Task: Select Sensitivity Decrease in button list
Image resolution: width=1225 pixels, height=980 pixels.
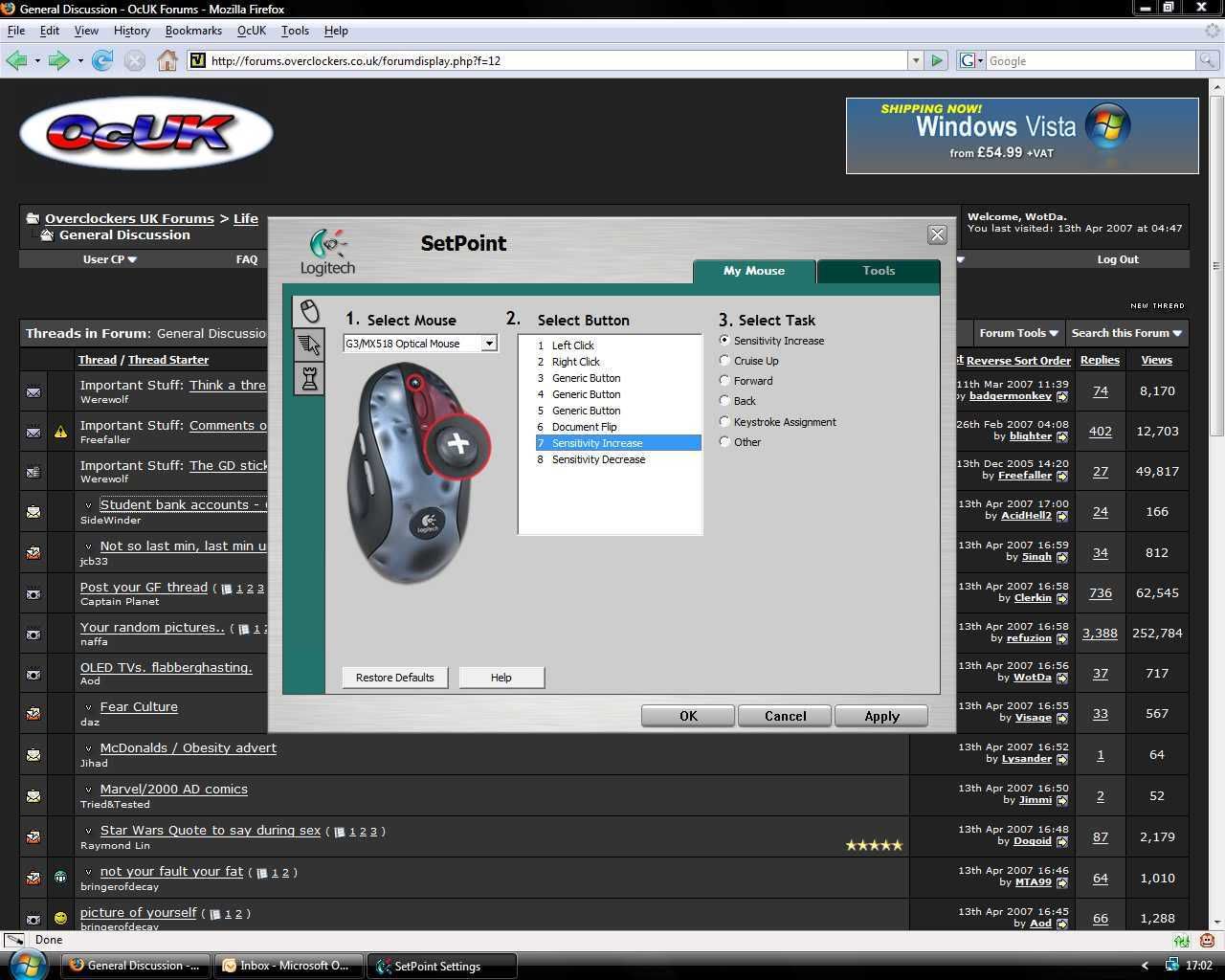Action: (598, 459)
